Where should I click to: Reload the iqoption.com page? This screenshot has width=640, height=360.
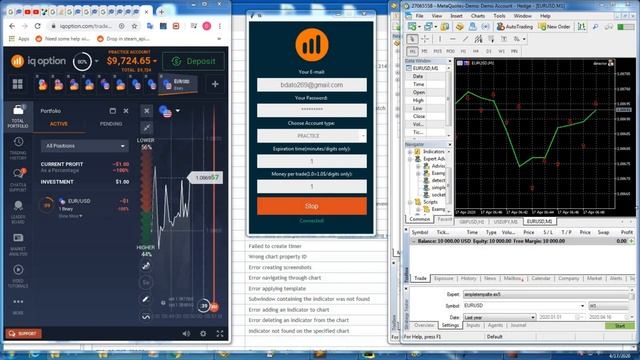[x=38, y=26]
